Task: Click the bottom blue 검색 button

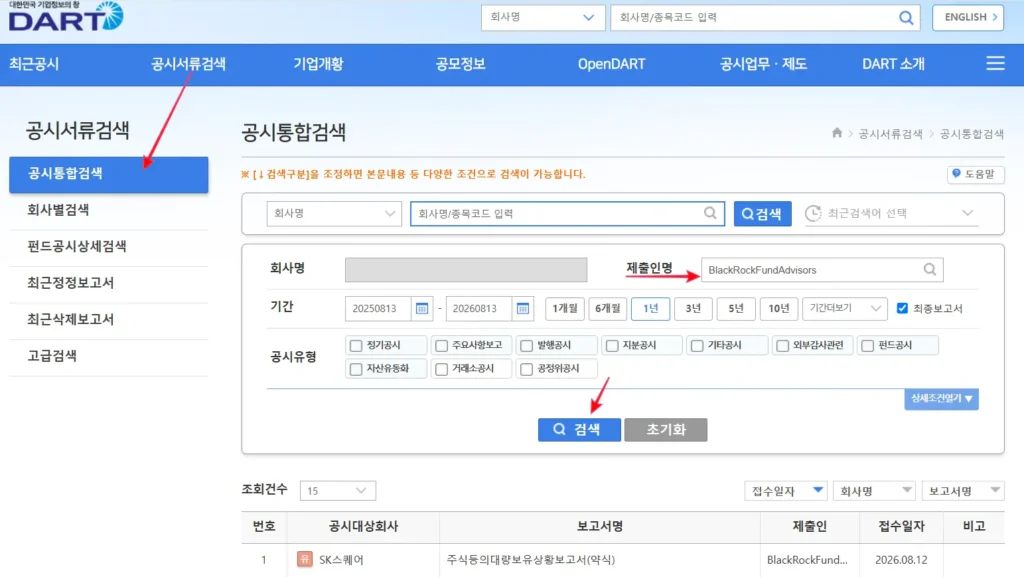Action: click(579, 429)
